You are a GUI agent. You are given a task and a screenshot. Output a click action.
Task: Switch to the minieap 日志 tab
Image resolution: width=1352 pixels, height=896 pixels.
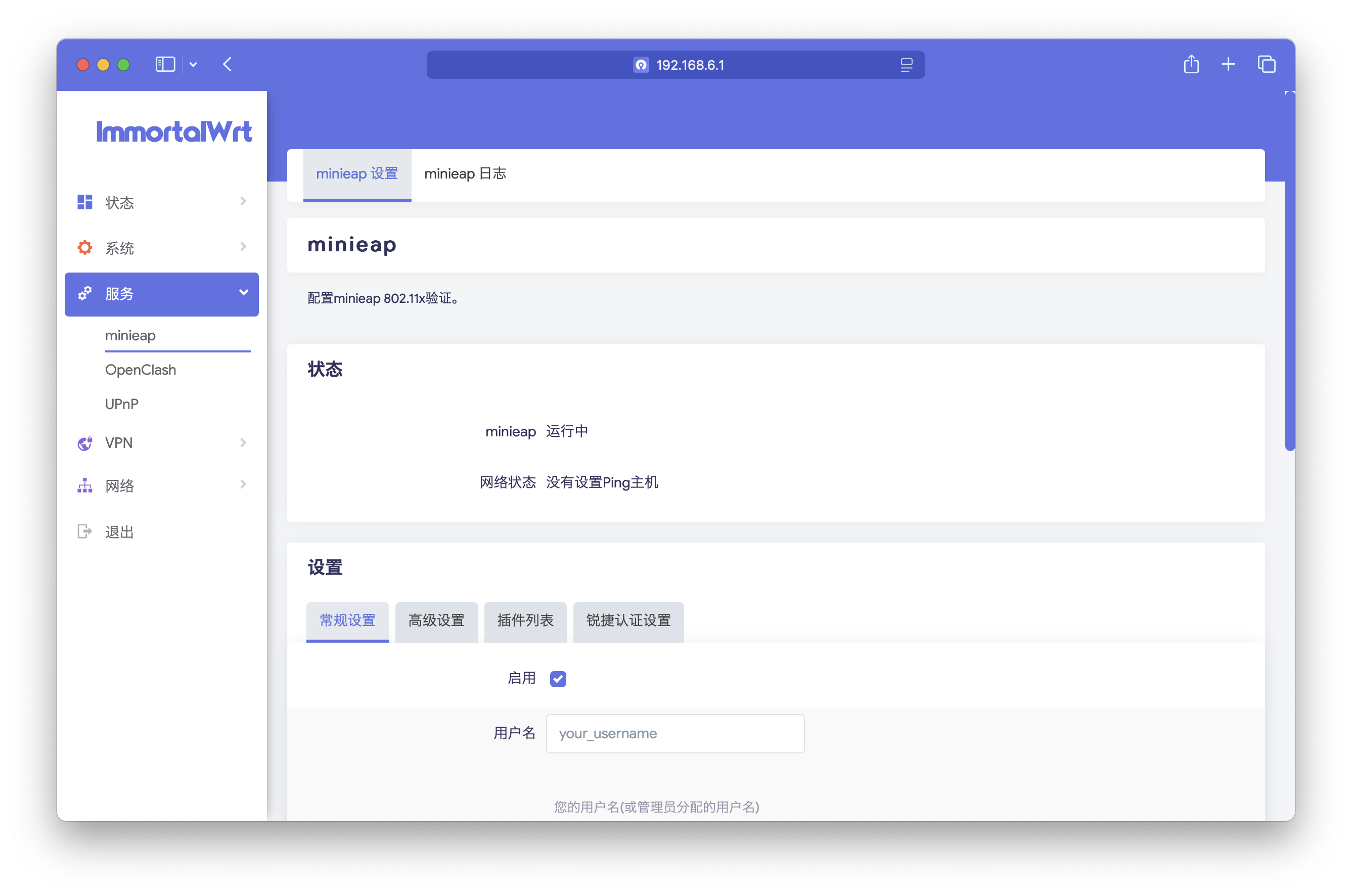(x=465, y=174)
